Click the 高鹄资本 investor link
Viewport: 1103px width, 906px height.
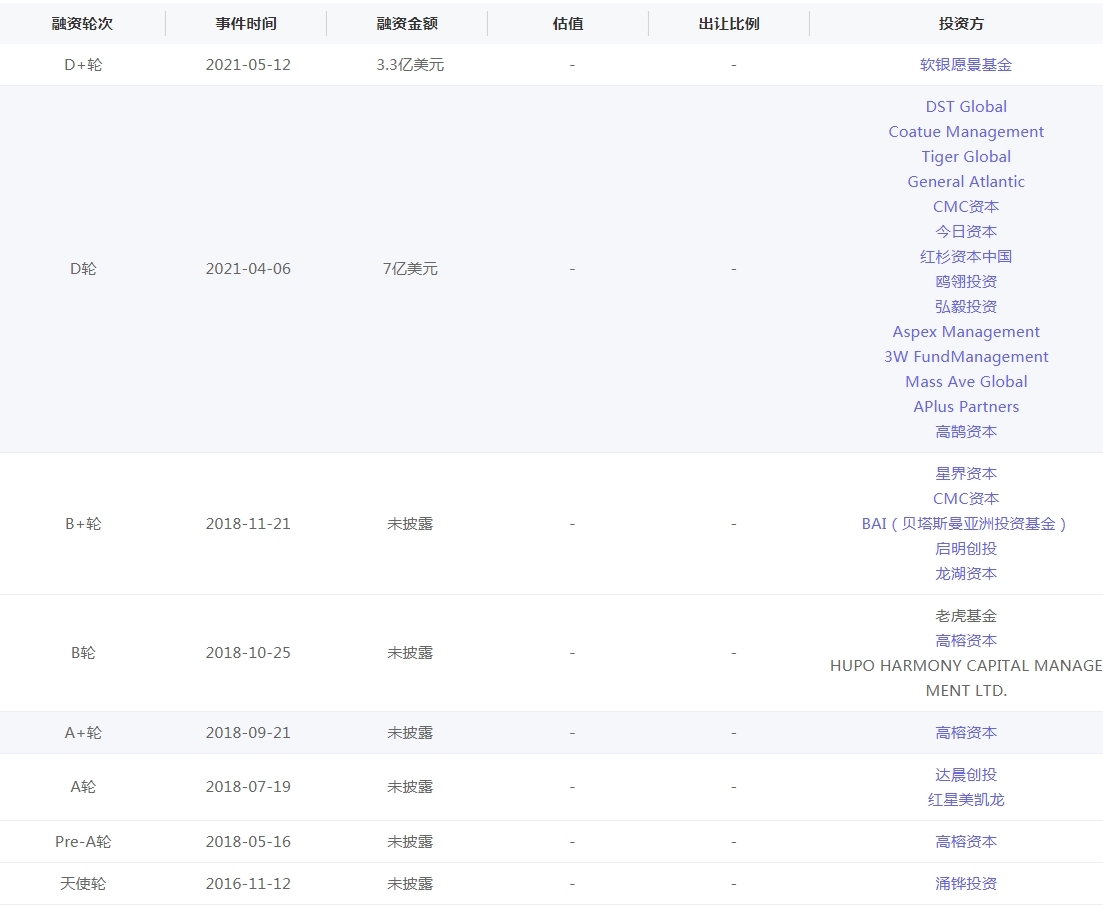point(966,431)
